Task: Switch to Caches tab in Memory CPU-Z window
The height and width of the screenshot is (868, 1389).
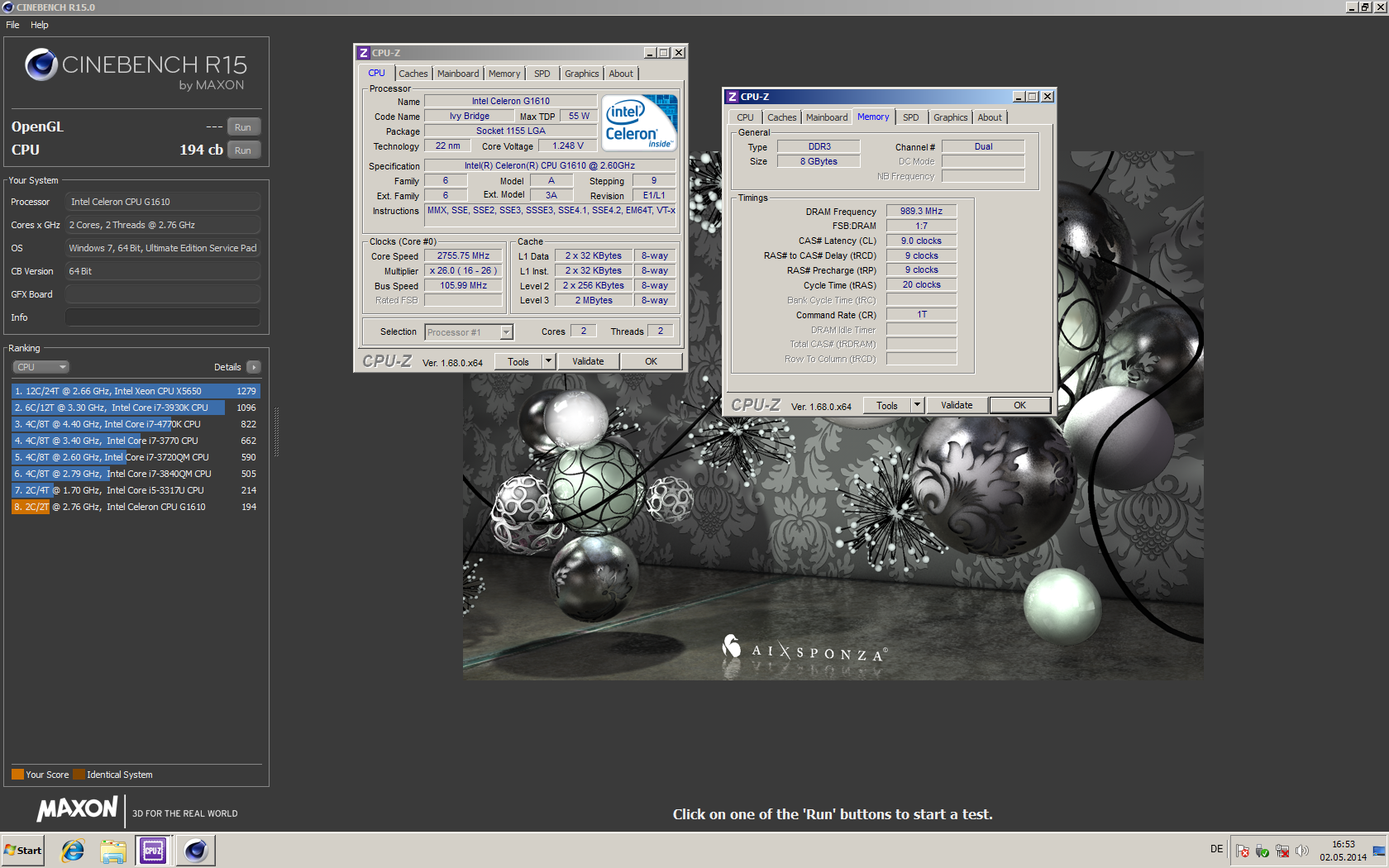Action: point(782,117)
